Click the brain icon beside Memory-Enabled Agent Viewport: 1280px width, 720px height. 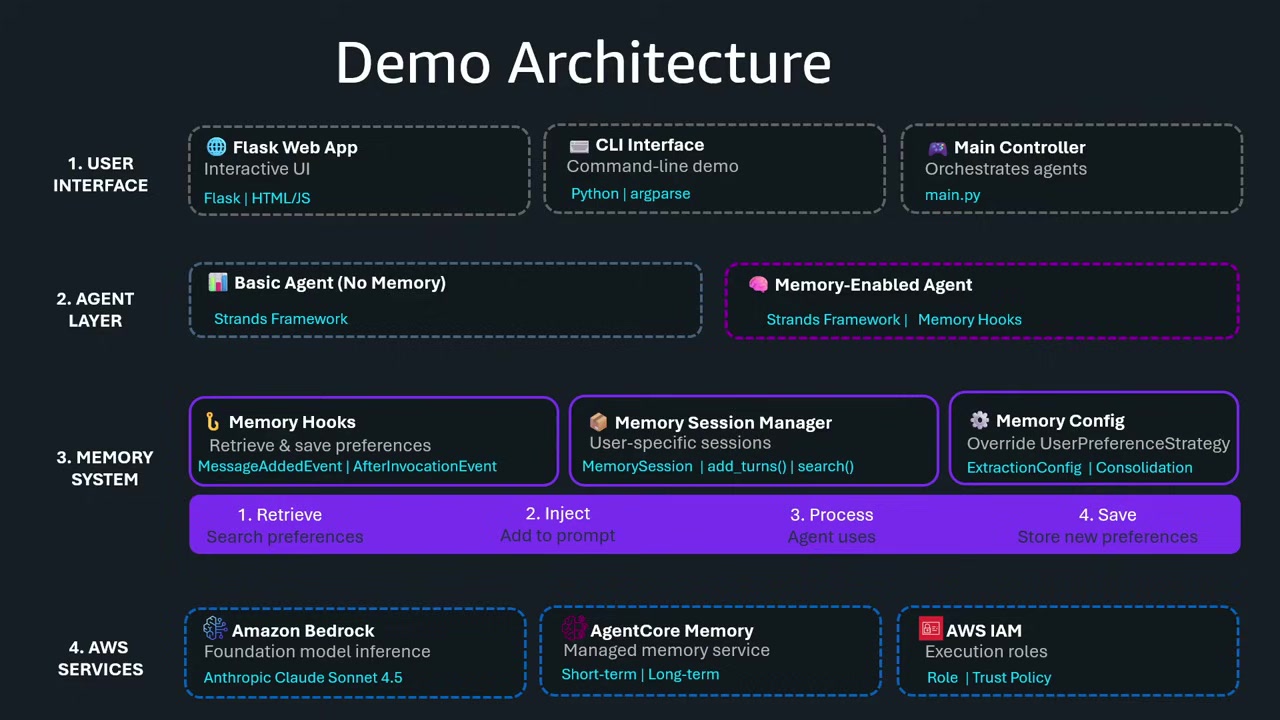pos(758,285)
